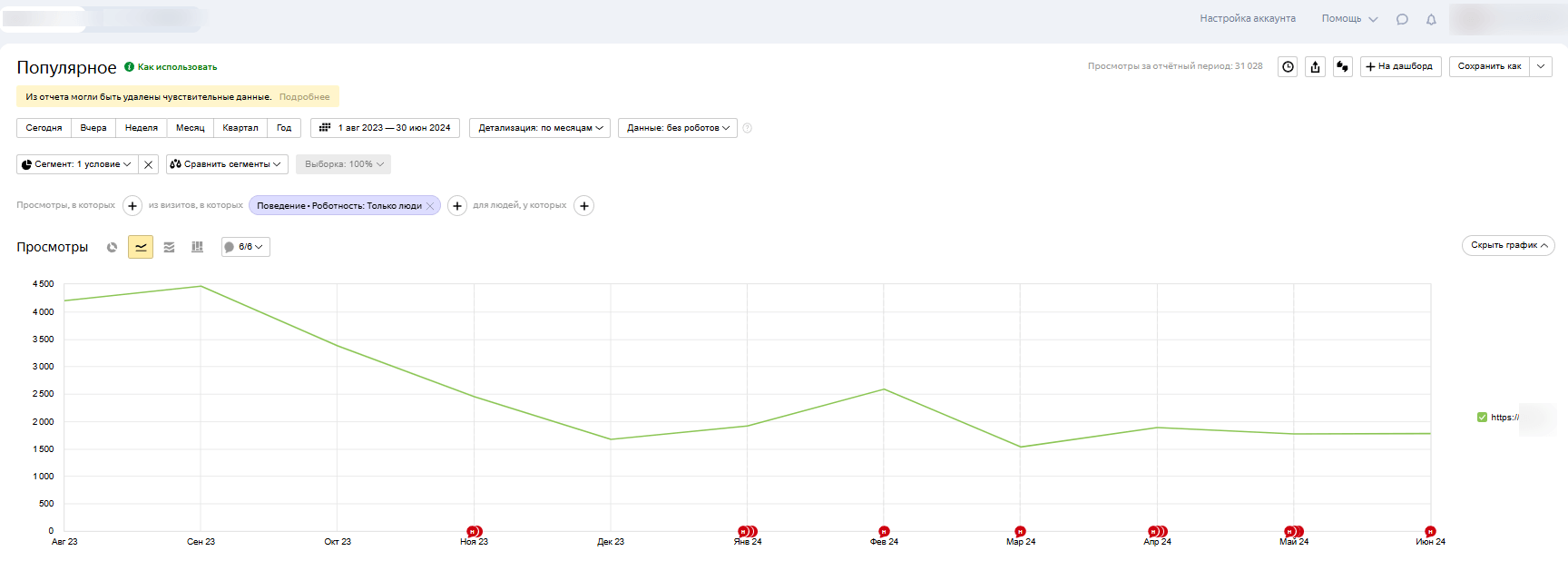Toggle the https:// legend checkbox
The height and width of the screenshot is (561, 1568).
point(1482,418)
